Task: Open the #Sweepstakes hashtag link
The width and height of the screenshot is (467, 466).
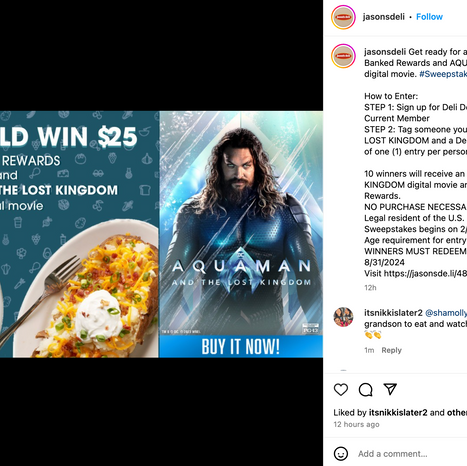Action: [443, 74]
